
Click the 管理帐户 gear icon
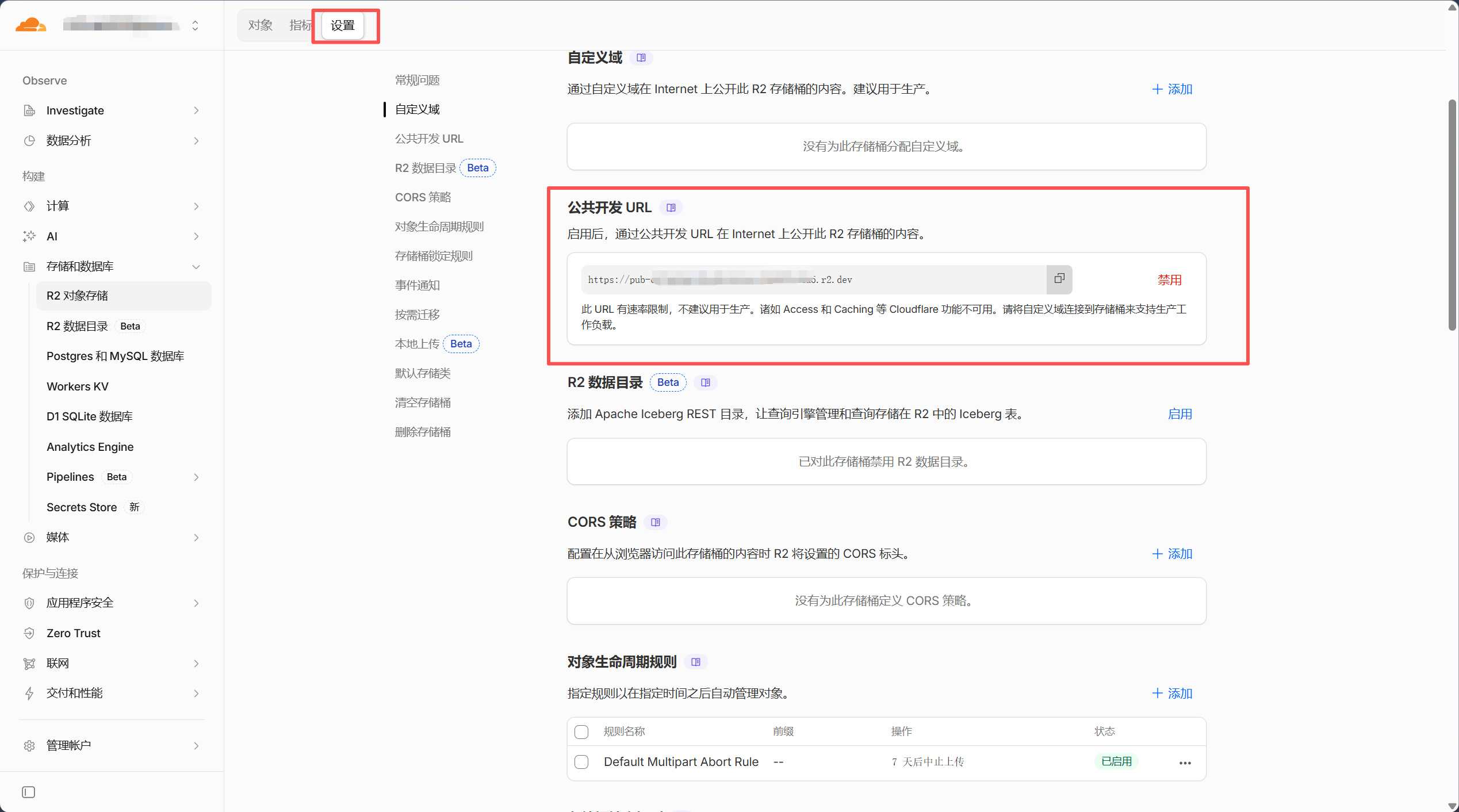[x=29, y=745]
